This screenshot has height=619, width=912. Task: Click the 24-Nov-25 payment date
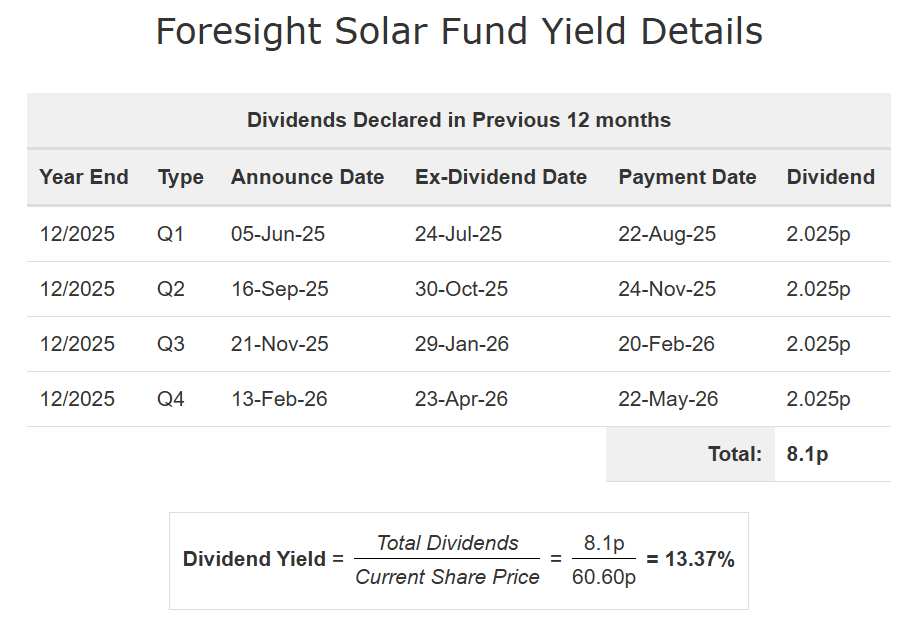(x=667, y=289)
